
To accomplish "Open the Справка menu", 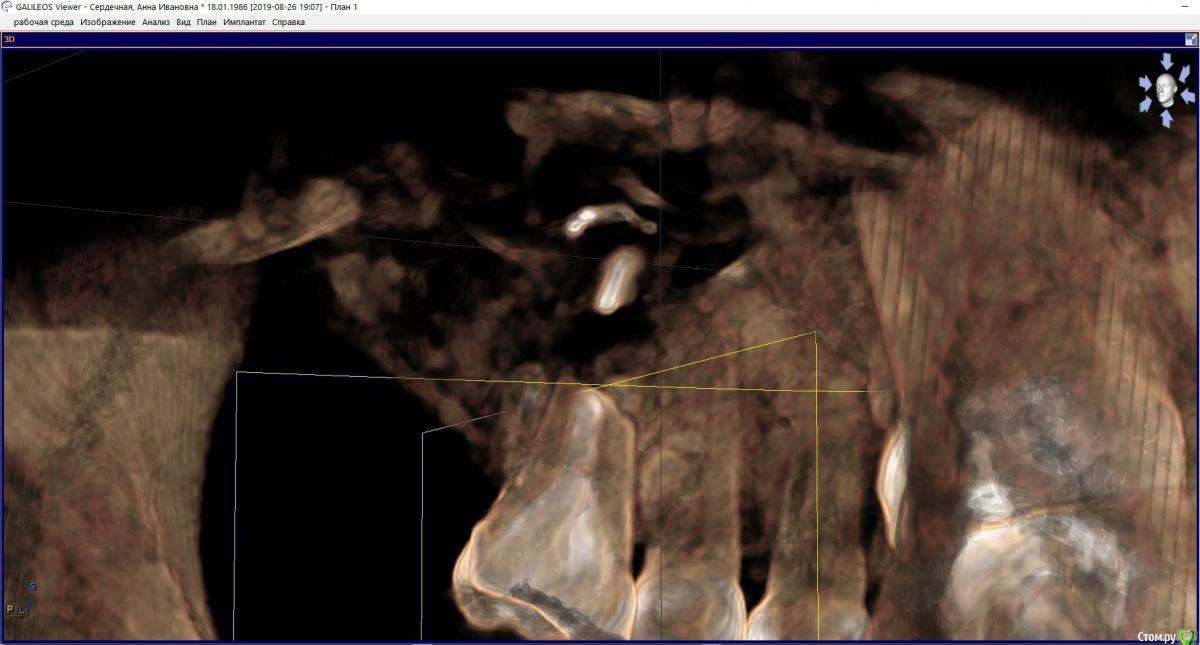I will 288,22.
